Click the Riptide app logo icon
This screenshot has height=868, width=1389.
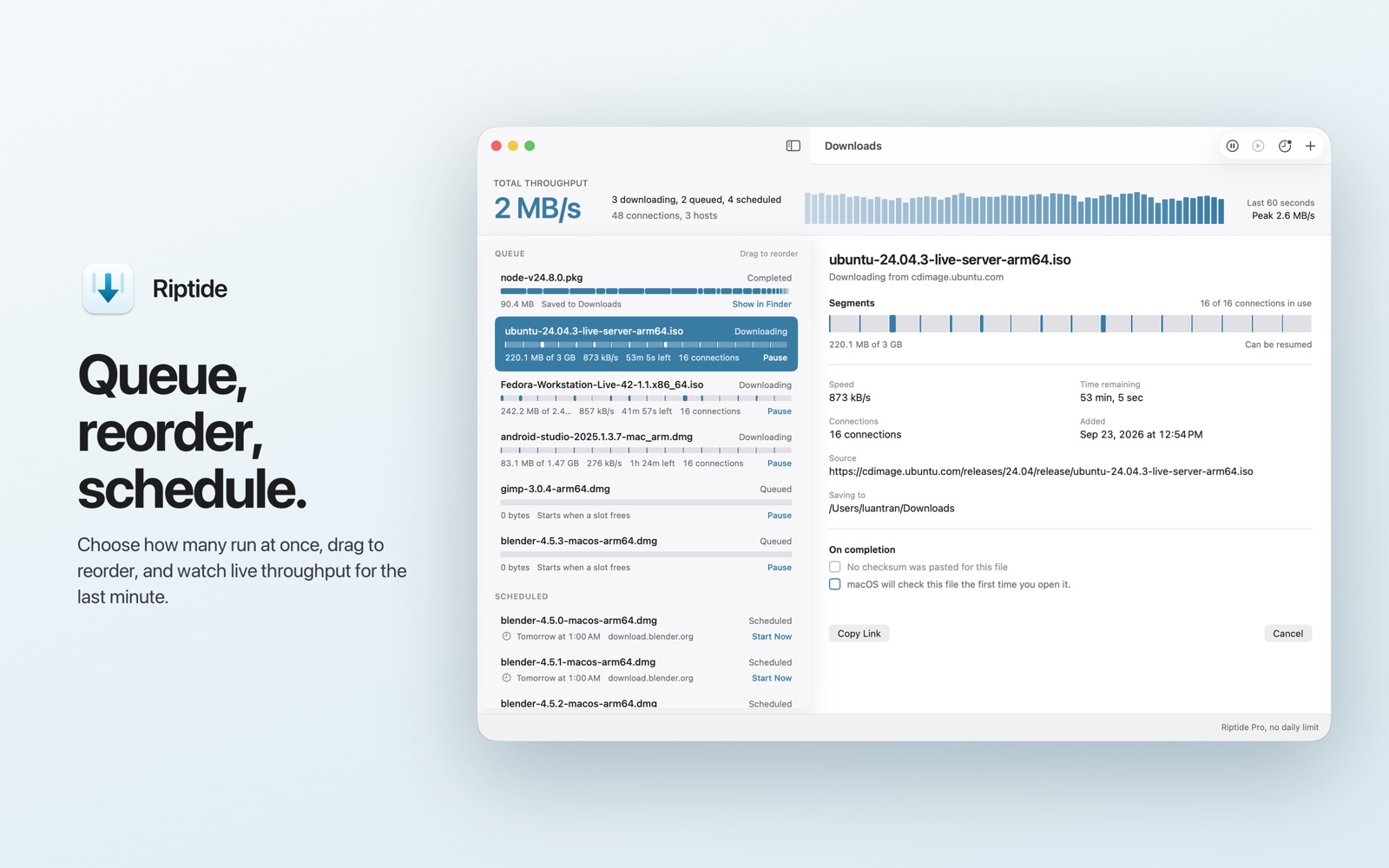[108, 288]
